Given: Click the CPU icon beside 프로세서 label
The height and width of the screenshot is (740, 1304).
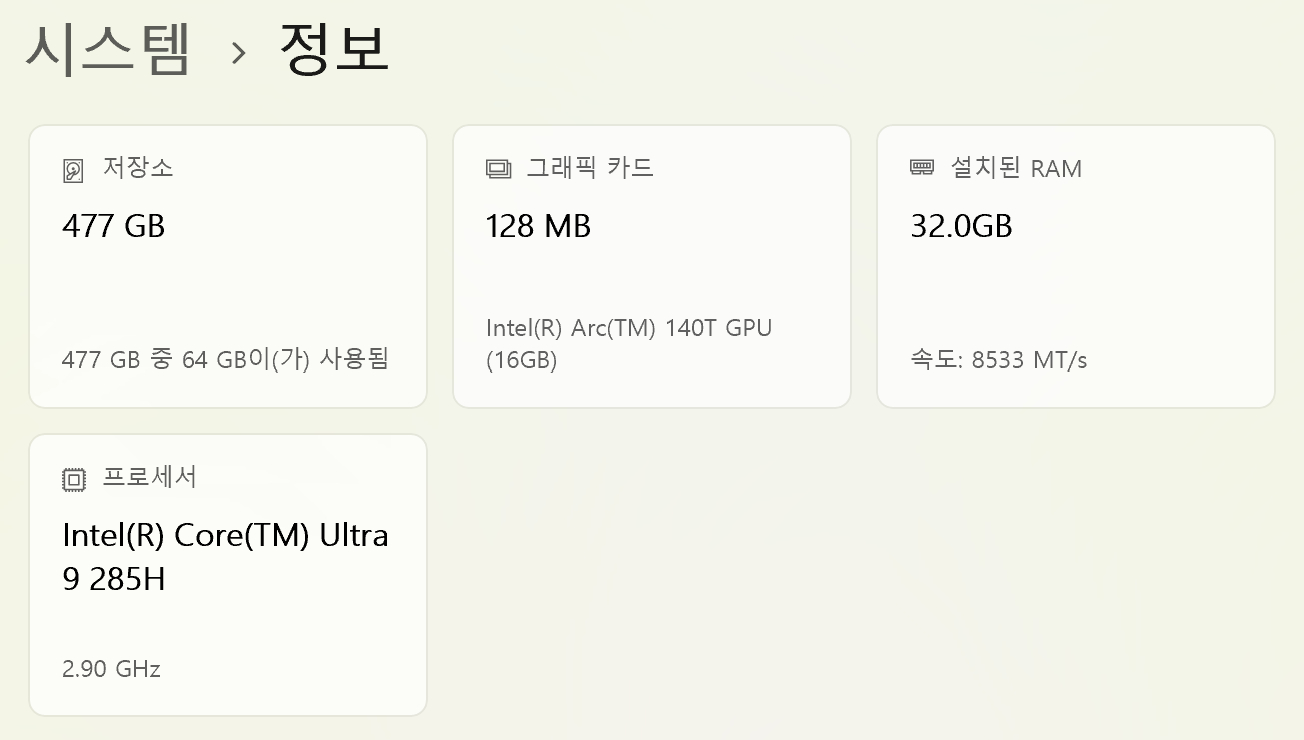Looking at the screenshot, I should tap(72, 478).
